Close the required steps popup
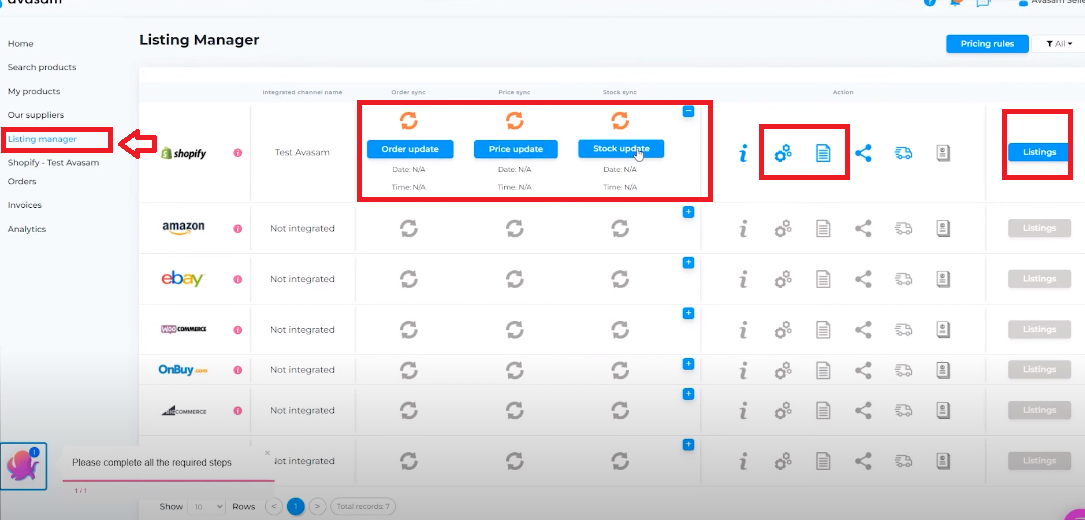This screenshot has width=1085, height=520. coord(268,453)
